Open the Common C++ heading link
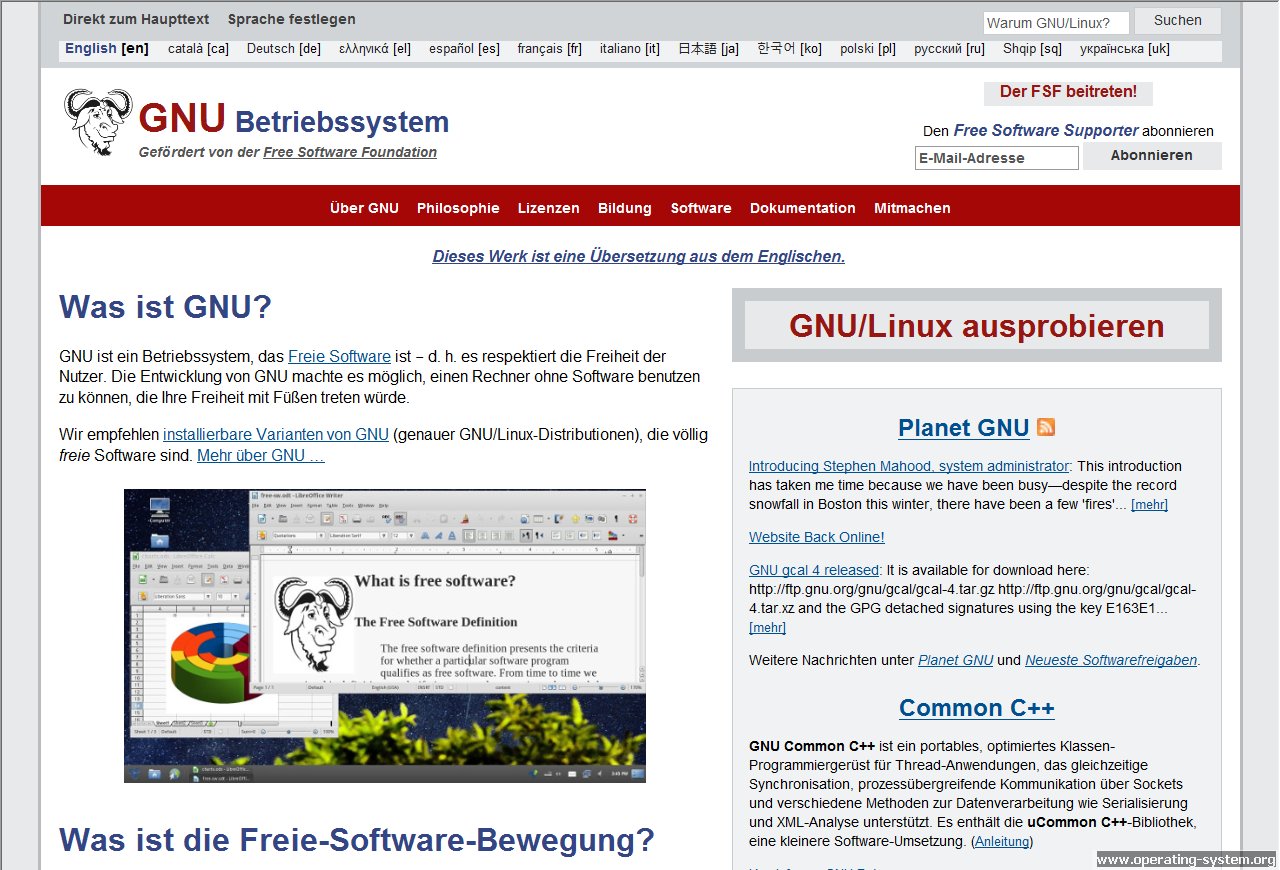Screen dimensions: 1280x870 coord(977,708)
